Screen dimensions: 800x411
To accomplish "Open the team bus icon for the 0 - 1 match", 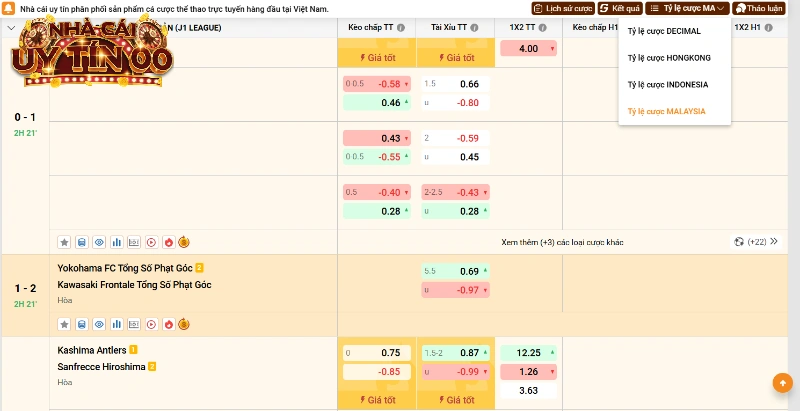I will point(81,242).
